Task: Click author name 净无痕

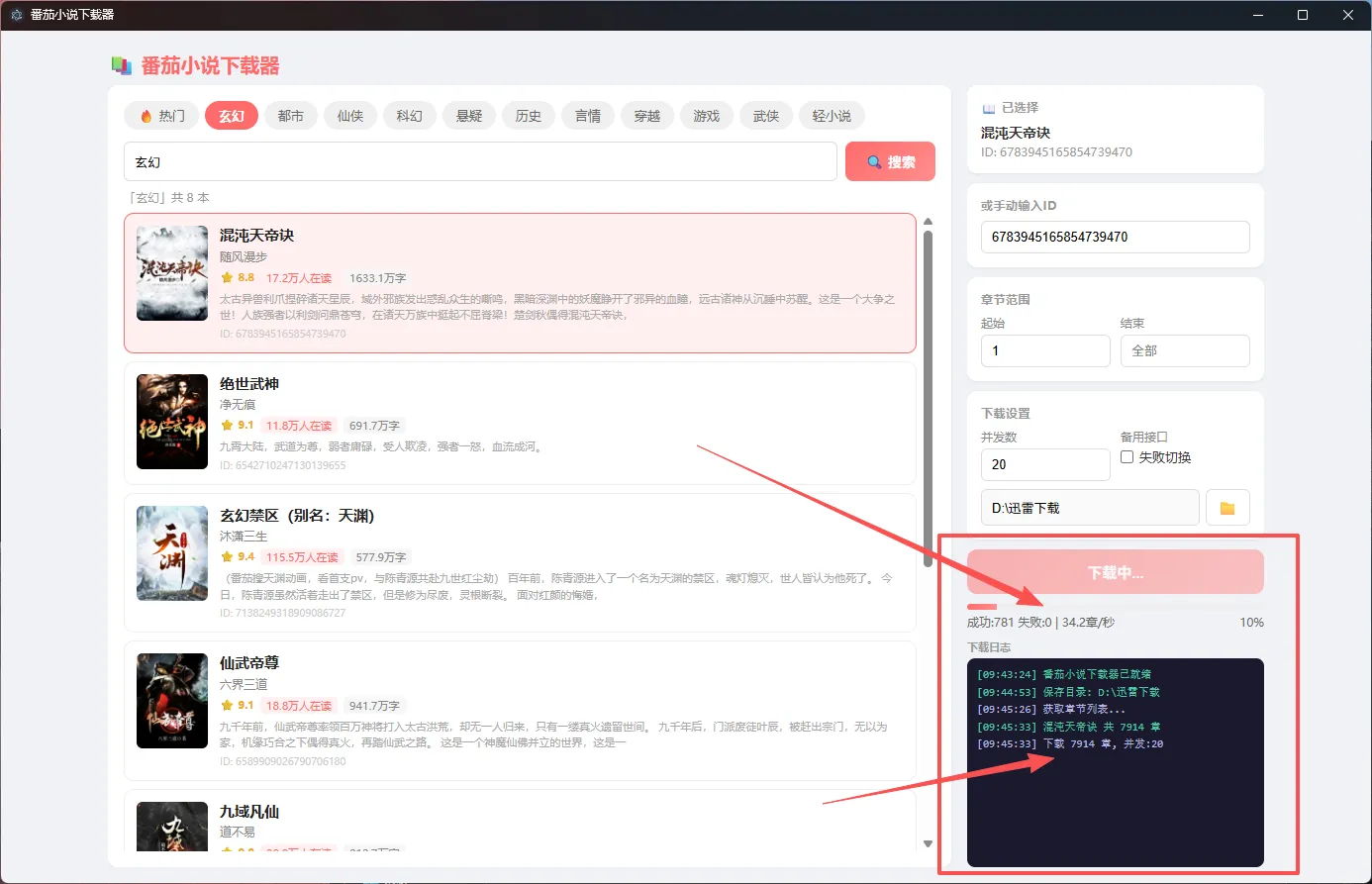Action: [x=238, y=405]
